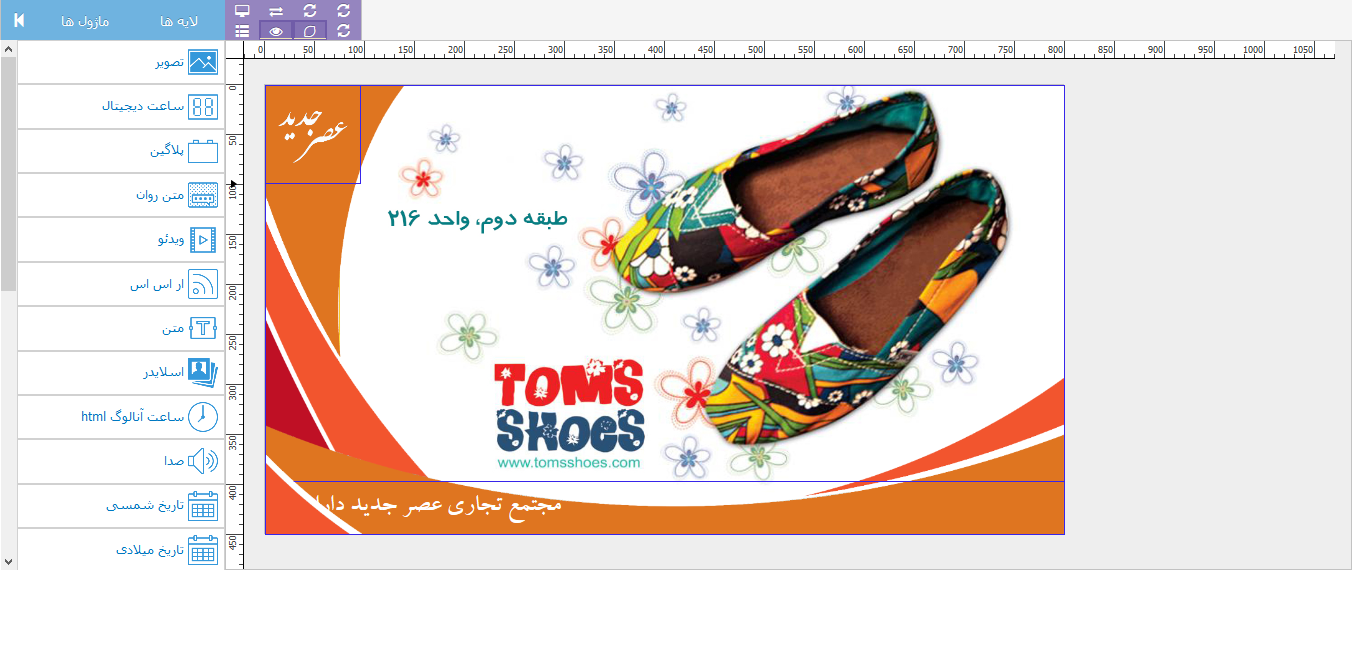This screenshot has width=1366, height=669.
Task: Select the text طبقه دوم، واحد ۲۱۶
Action: [477, 218]
